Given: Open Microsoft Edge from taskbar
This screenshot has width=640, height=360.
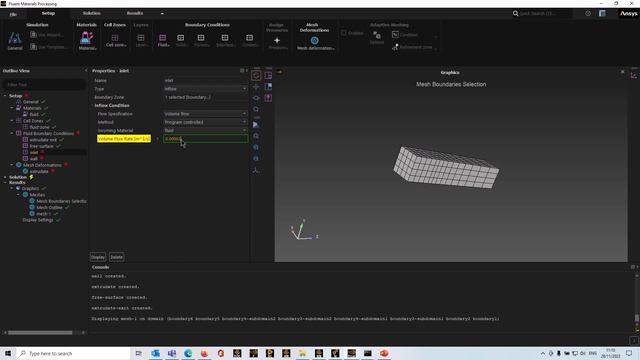Looking at the screenshot, I should point(188,353).
